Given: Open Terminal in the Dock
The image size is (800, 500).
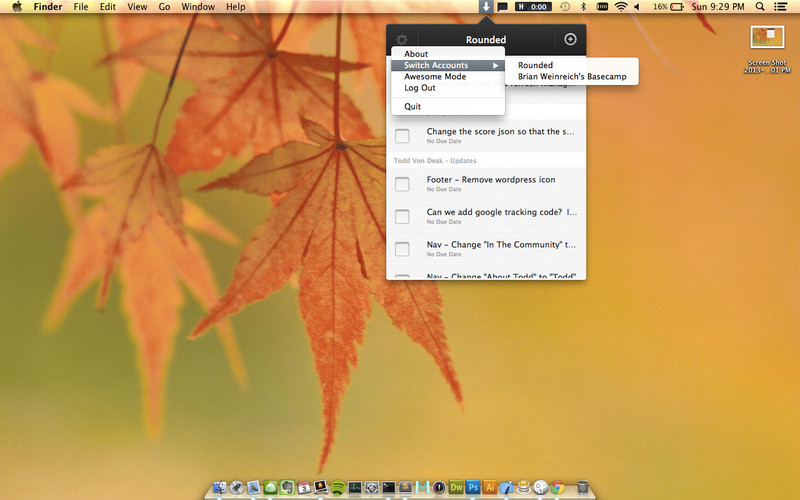Looking at the screenshot, I should (388, 488).
